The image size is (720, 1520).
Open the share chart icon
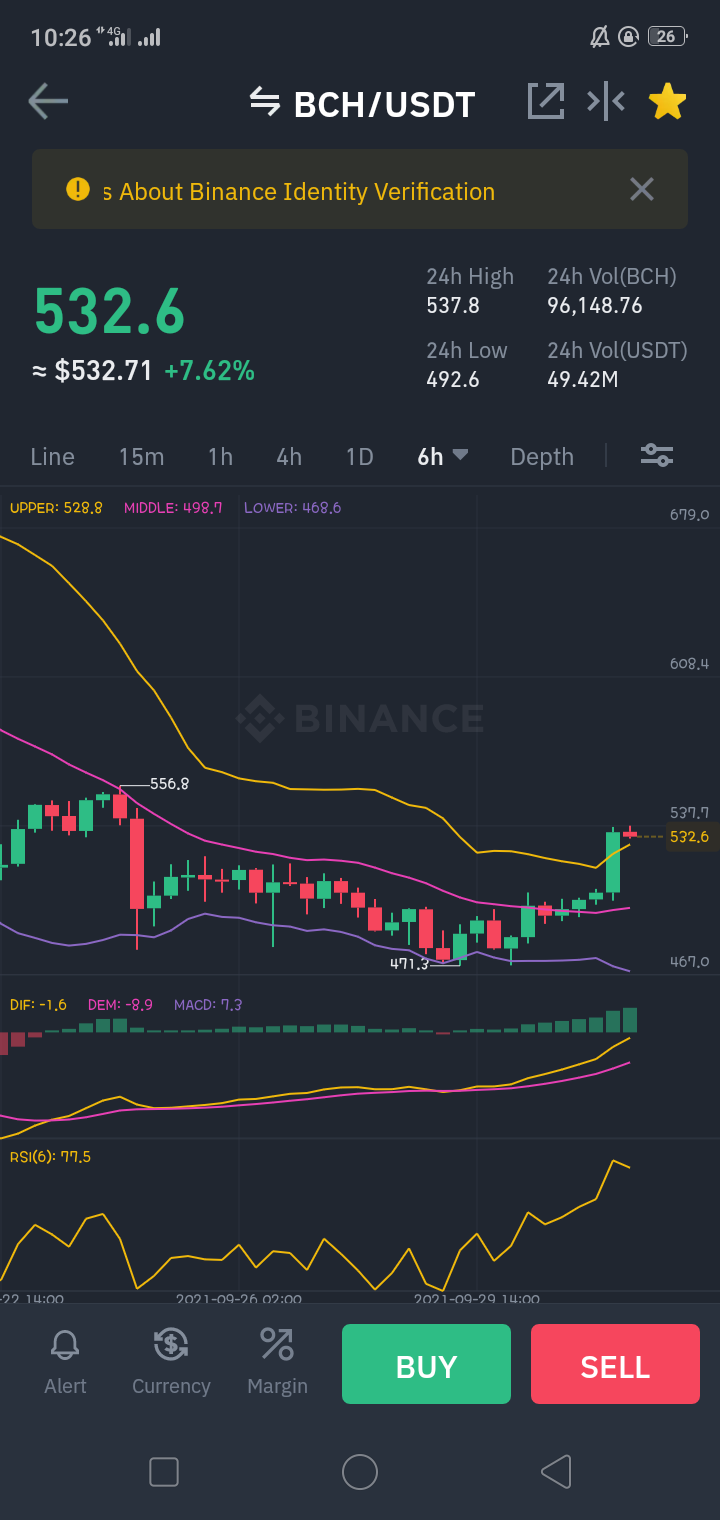(x=546, y=101)
